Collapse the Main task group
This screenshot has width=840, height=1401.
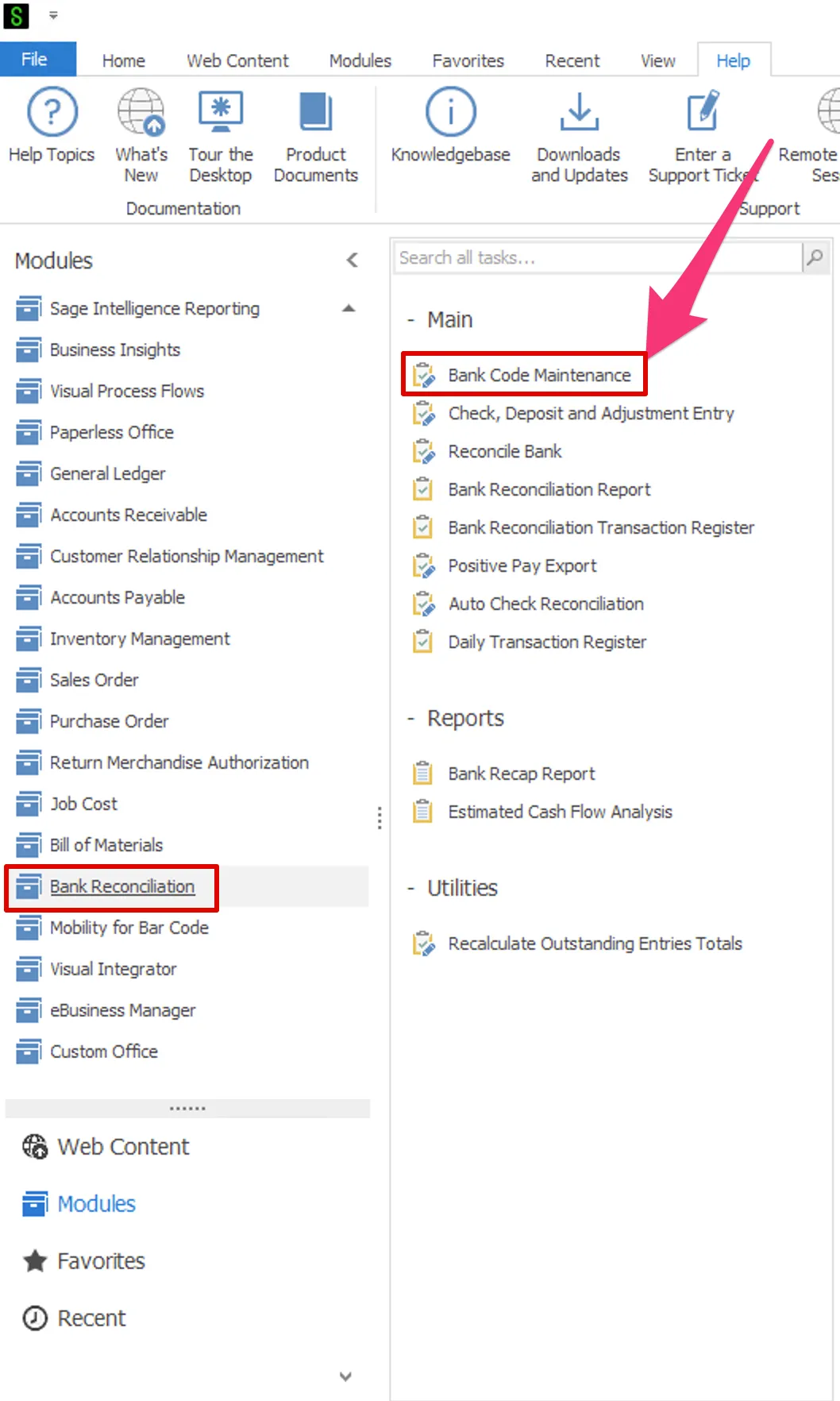pyautogui.click(x=410, y=320)
